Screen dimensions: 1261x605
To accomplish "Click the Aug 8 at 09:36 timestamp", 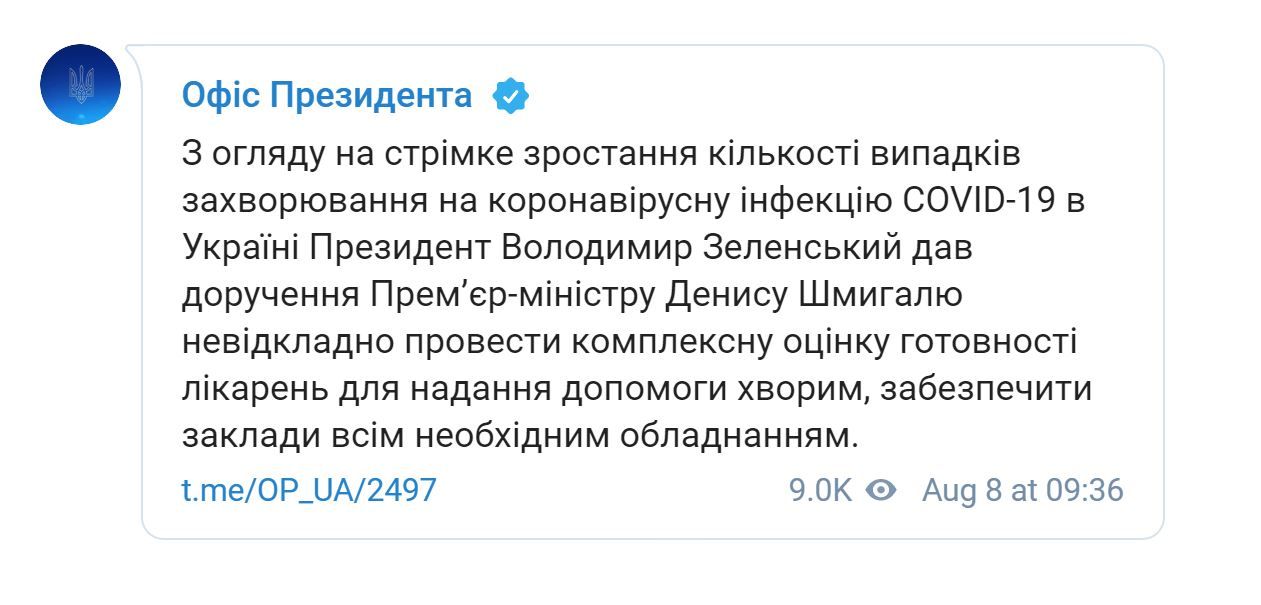I will (x=1022, y=490).
